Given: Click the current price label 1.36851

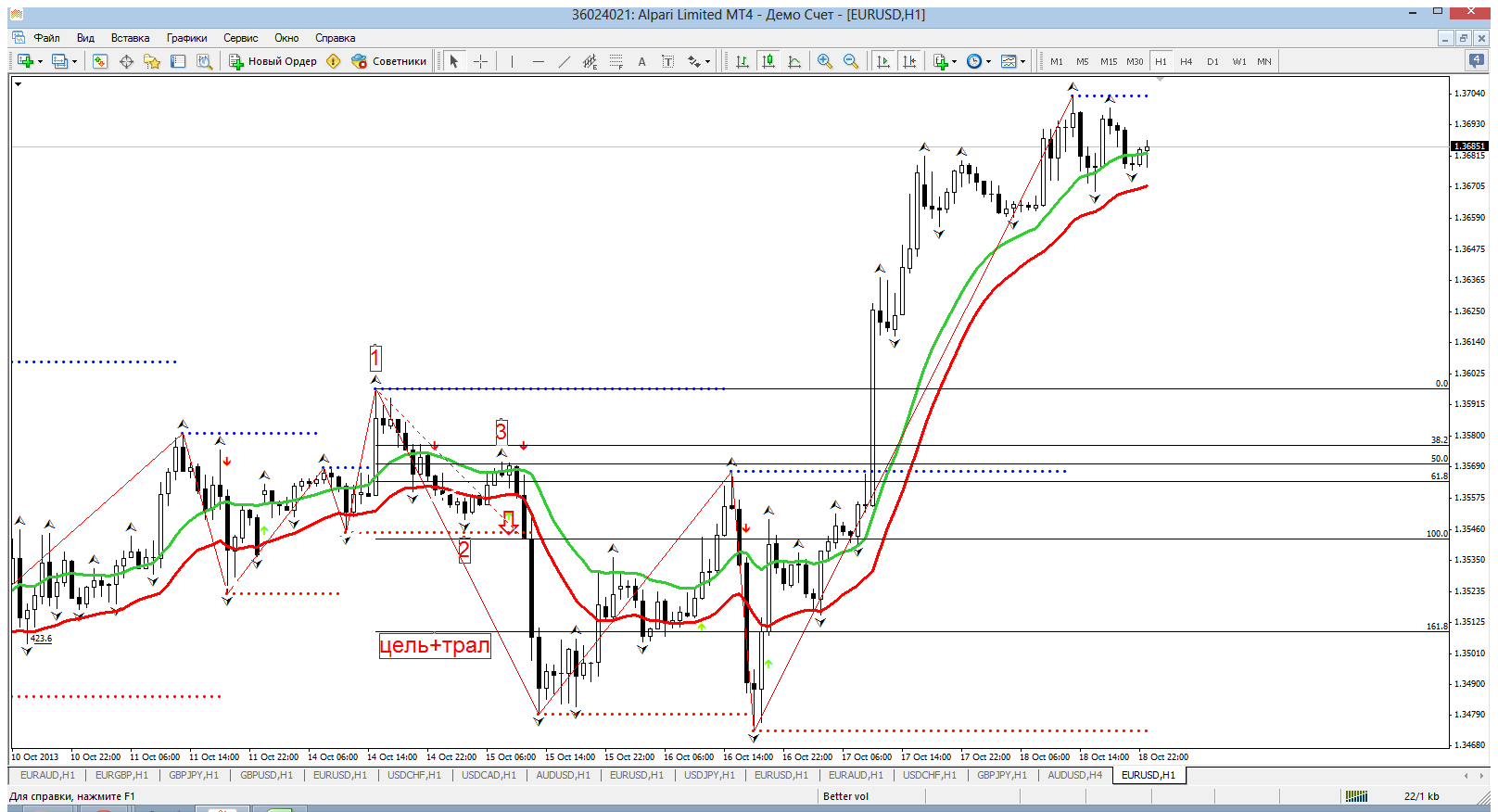Looking at the screenshot, I should [1468, 146].
